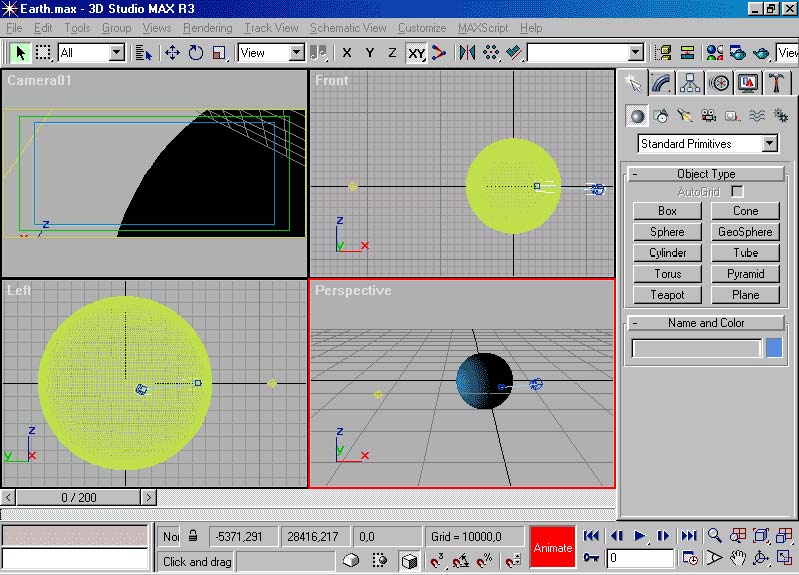Click the Sphere primitive button
The image size is (799, 575).
667,231
